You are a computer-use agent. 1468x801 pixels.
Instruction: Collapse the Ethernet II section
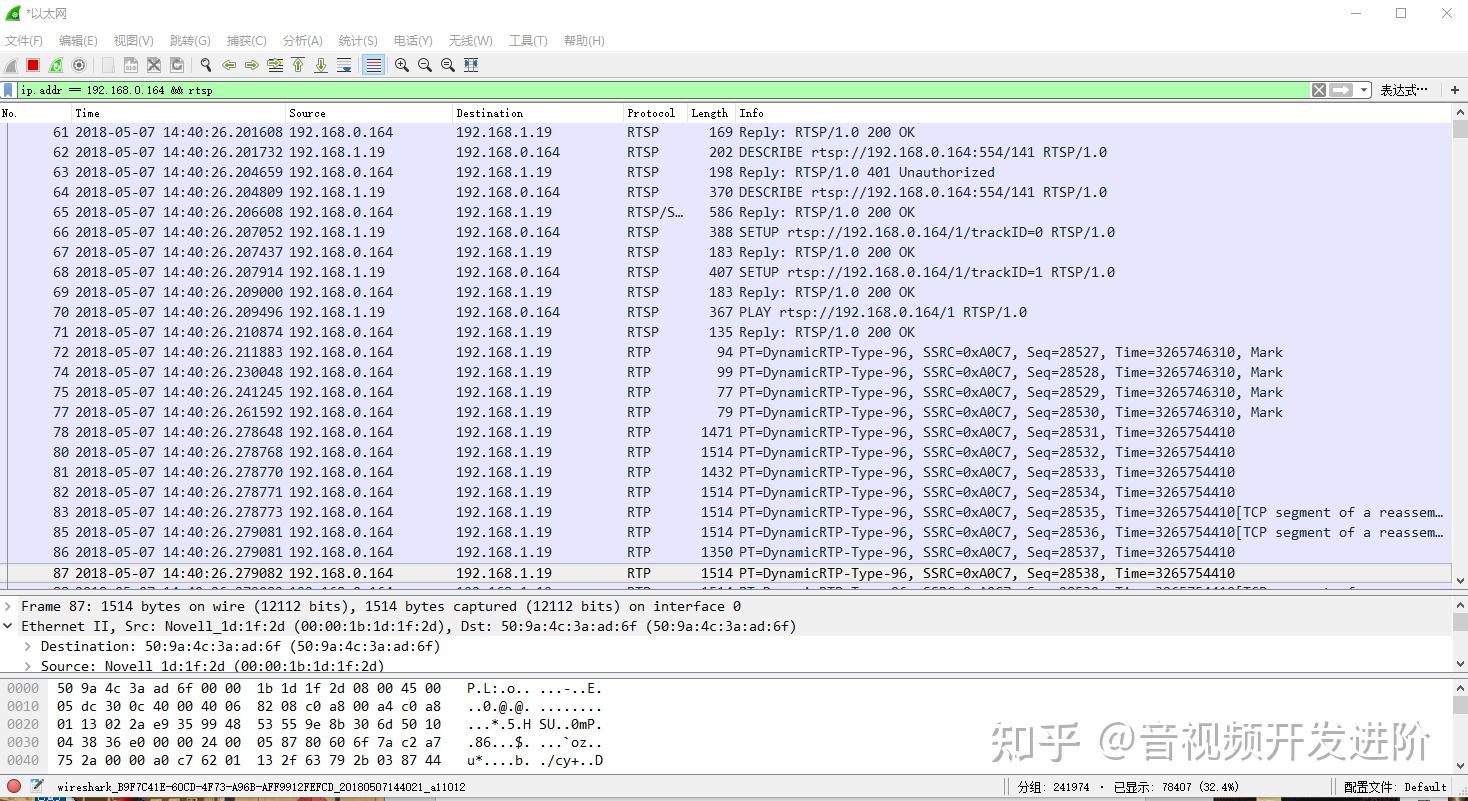point(9,626)
